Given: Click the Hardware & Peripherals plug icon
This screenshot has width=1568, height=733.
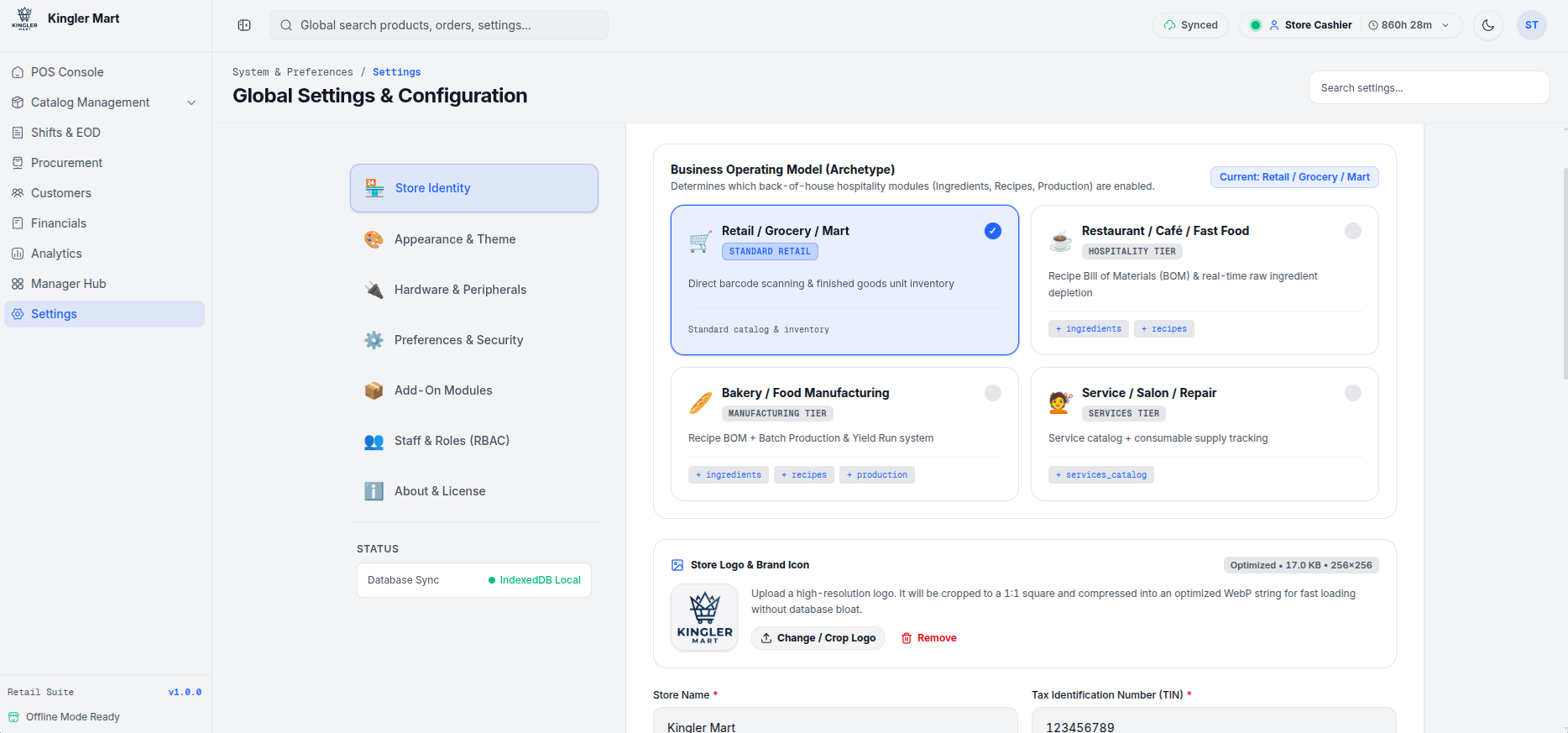Looking at the screenshot, I should point(374,290).
